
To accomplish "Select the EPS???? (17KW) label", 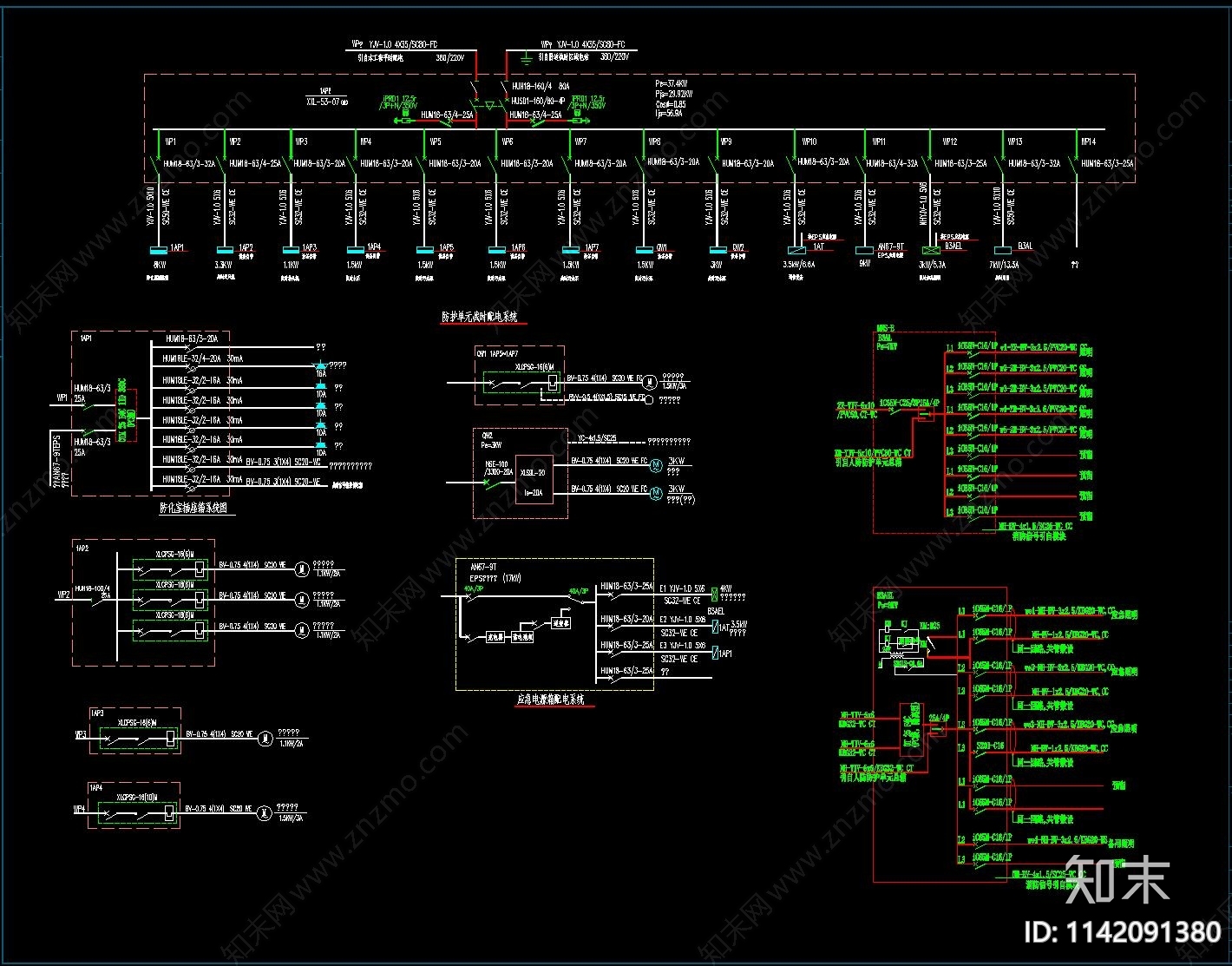I will (495, 577).
